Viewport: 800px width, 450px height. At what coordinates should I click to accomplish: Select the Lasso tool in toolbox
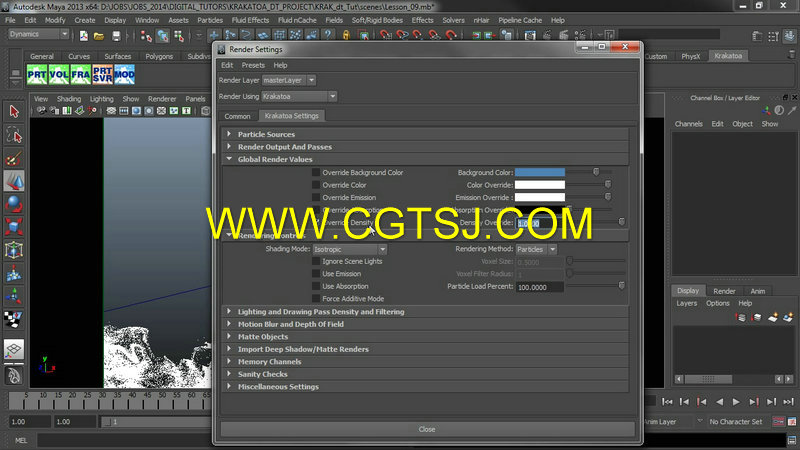pos(14,135)
